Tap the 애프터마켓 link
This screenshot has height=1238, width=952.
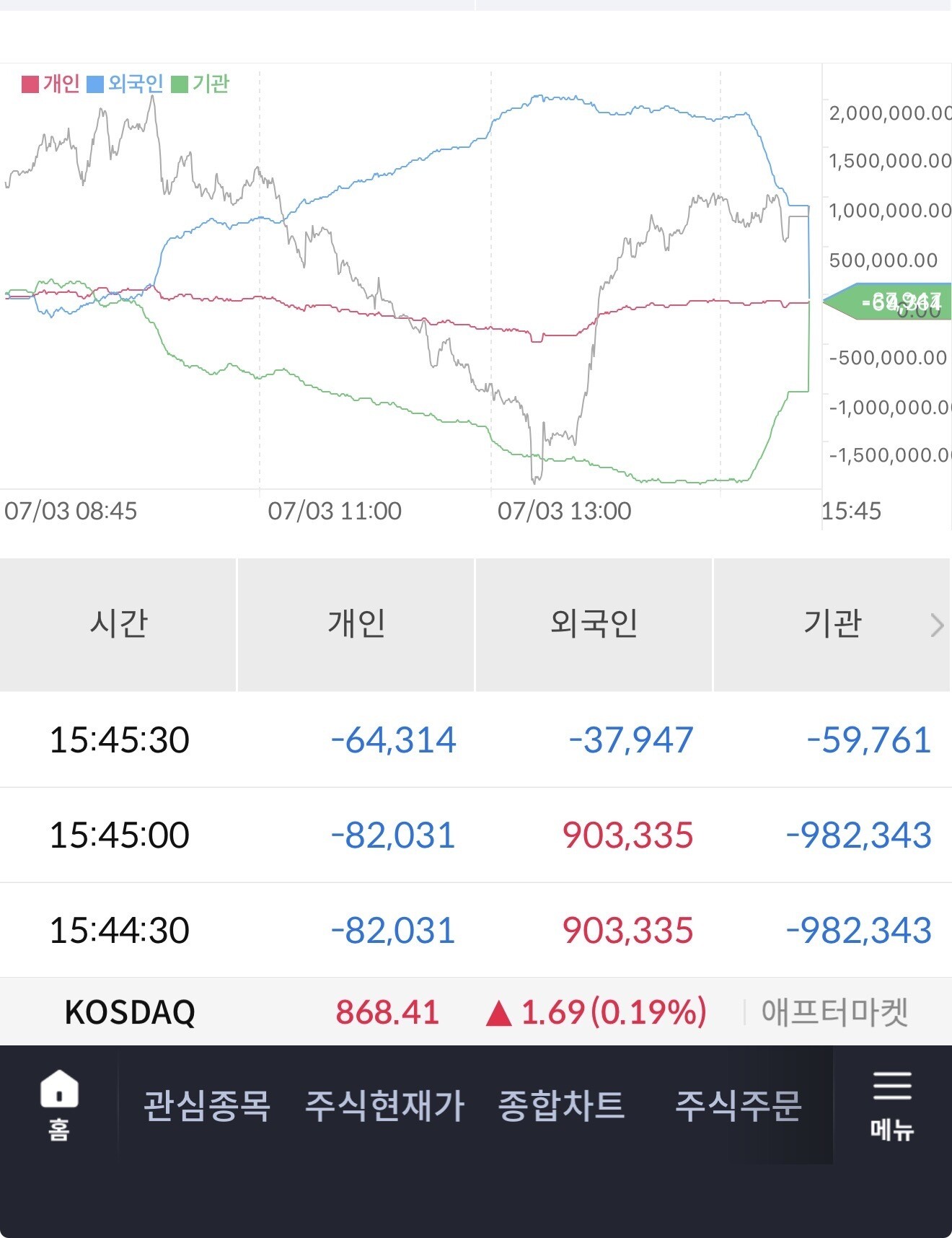834,1012
